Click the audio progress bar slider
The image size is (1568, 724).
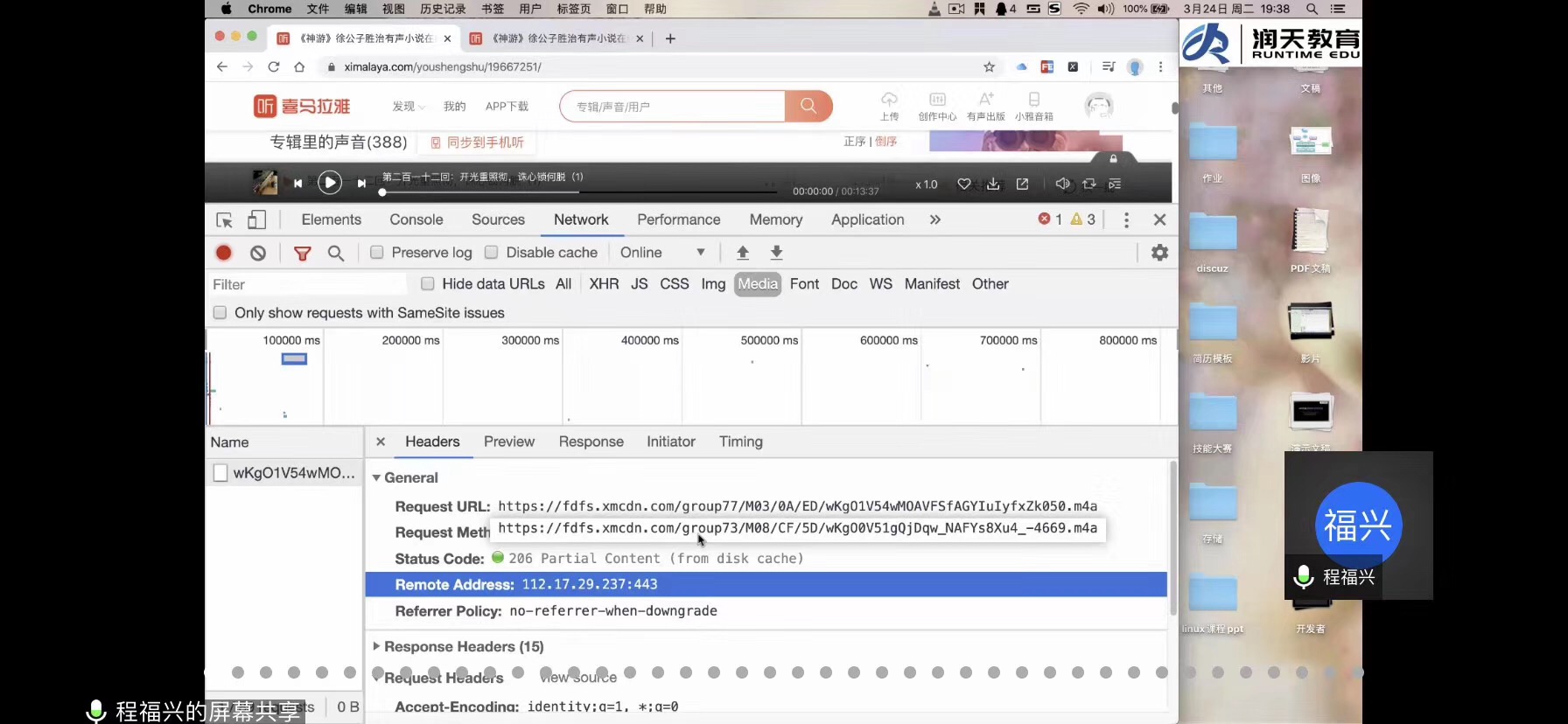(x=577, y=192)
